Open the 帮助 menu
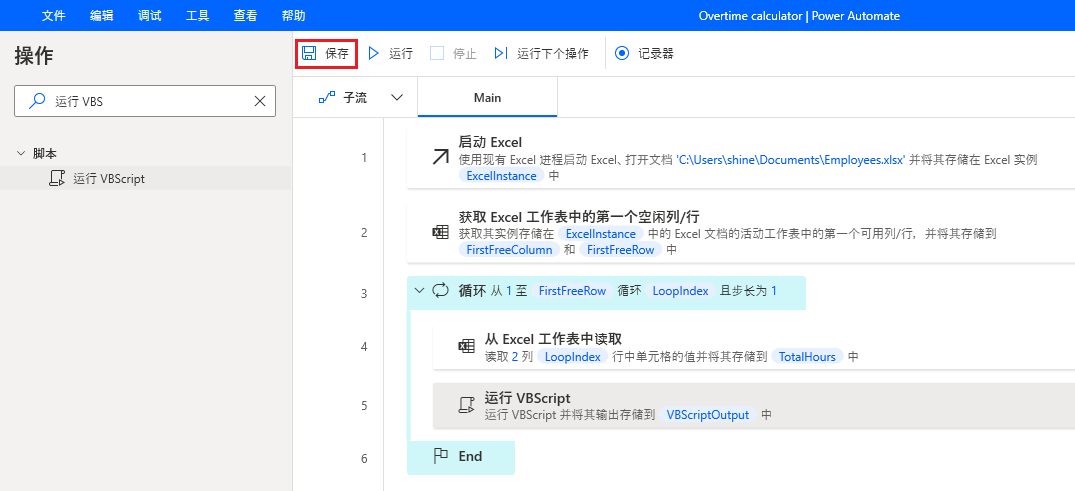 click(293, 15)
